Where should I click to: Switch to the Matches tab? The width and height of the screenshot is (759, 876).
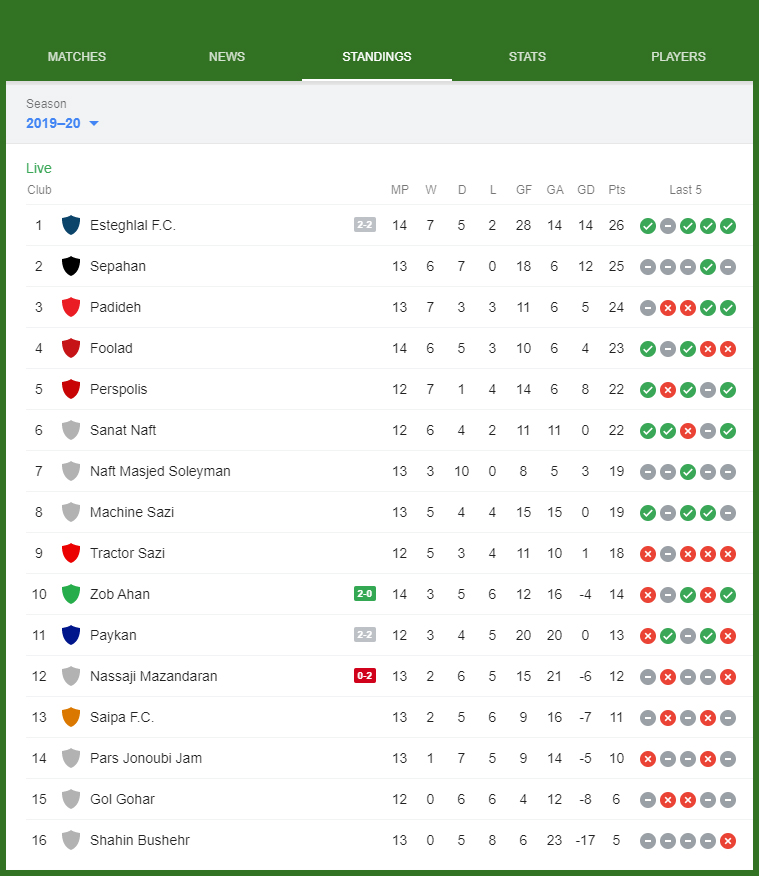(x=77, y=57)
